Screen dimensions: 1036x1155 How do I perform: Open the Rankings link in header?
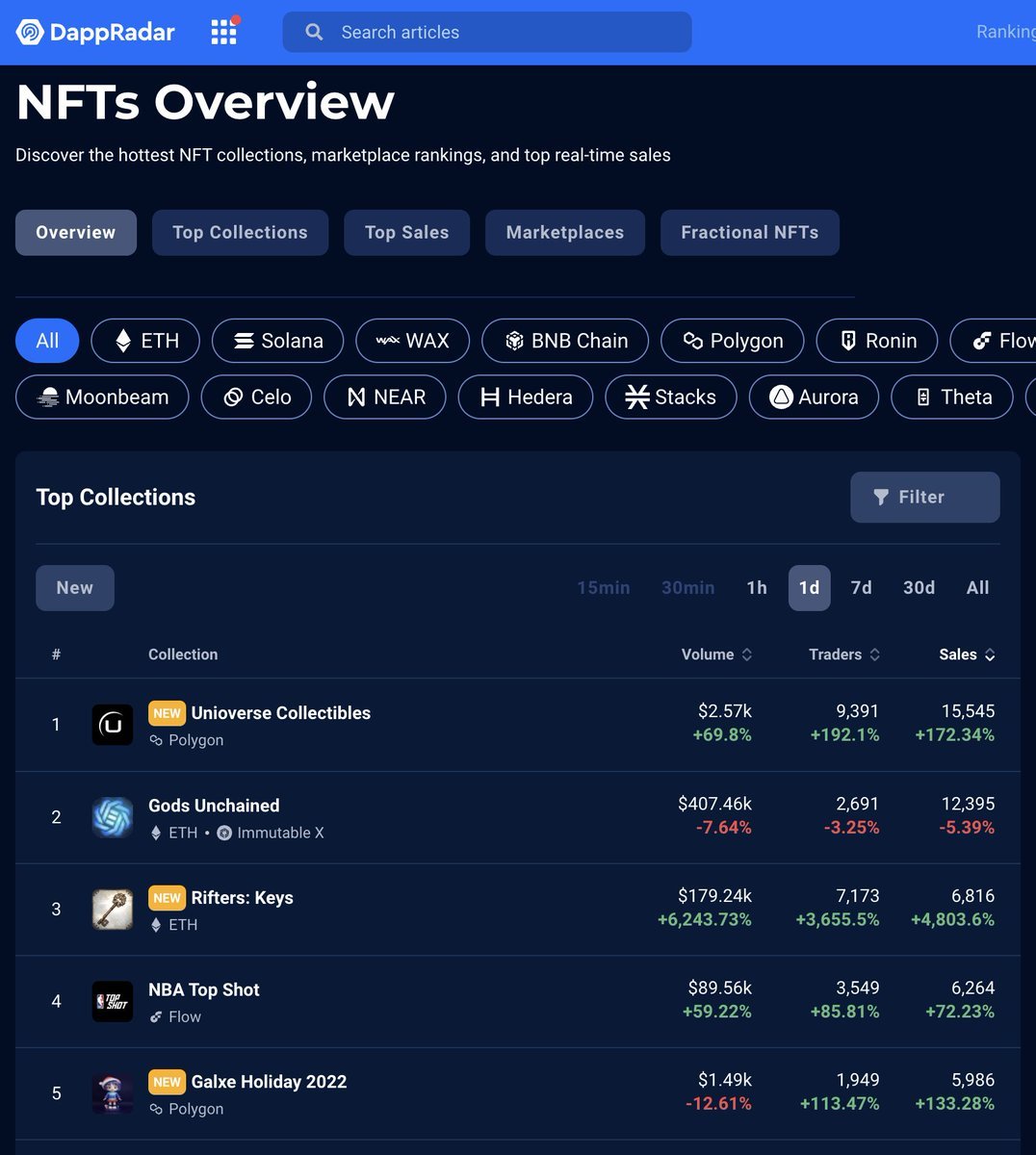click(x=1005, y=32)
